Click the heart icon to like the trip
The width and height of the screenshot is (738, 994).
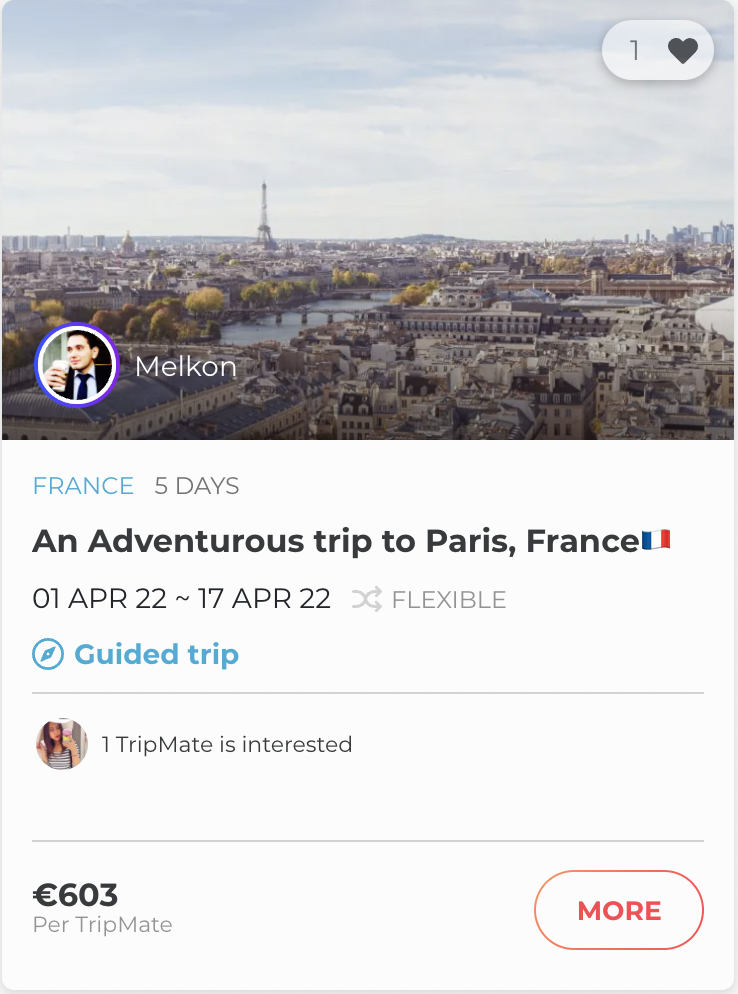pyautogui.click(x=682, y=50)
